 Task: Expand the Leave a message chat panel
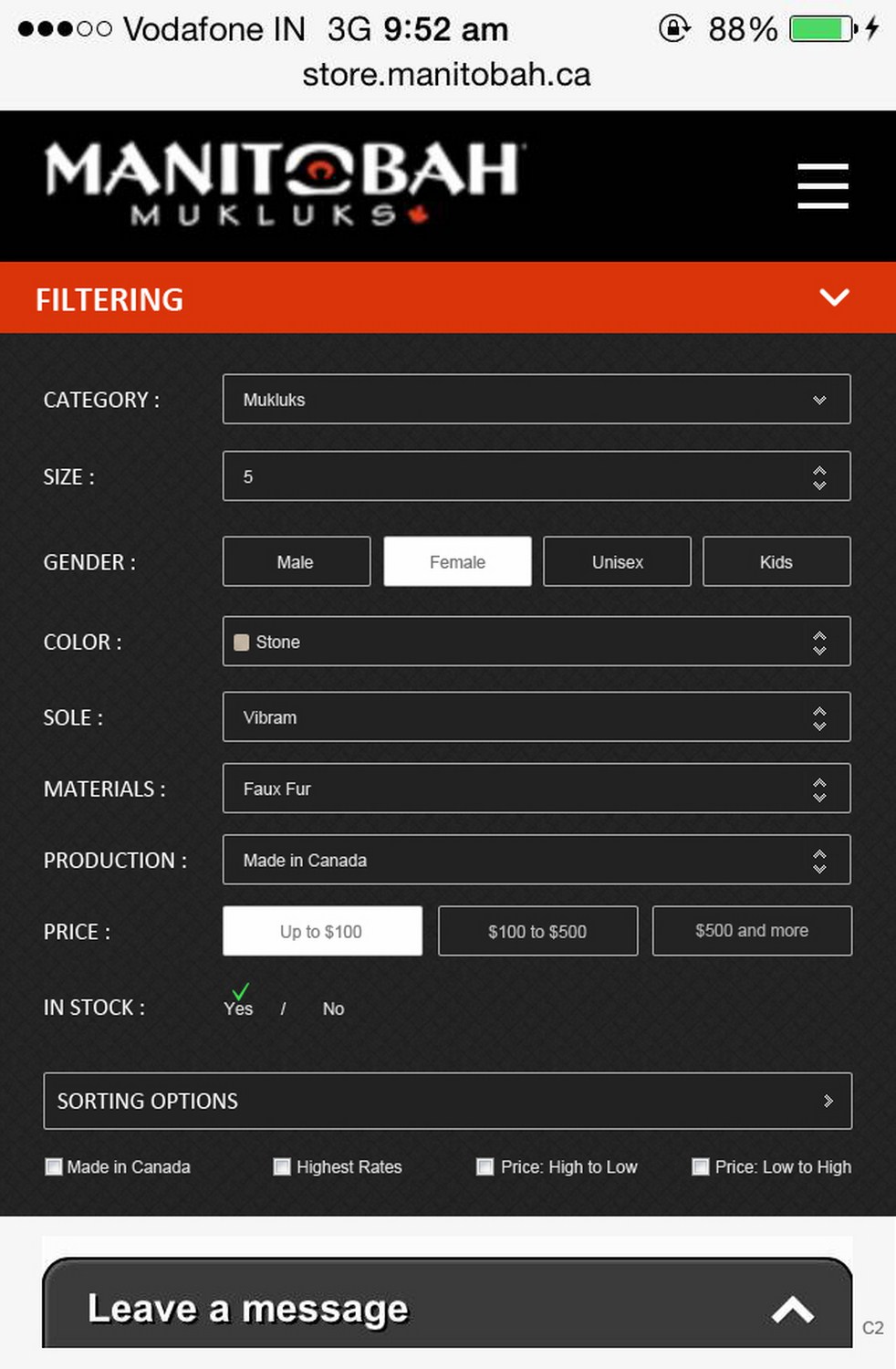[792, 1310]
